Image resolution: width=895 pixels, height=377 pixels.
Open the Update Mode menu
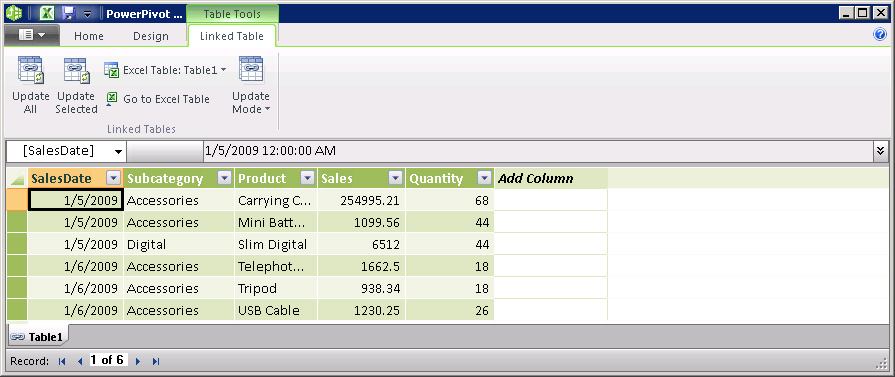click(x=251, y=85)
